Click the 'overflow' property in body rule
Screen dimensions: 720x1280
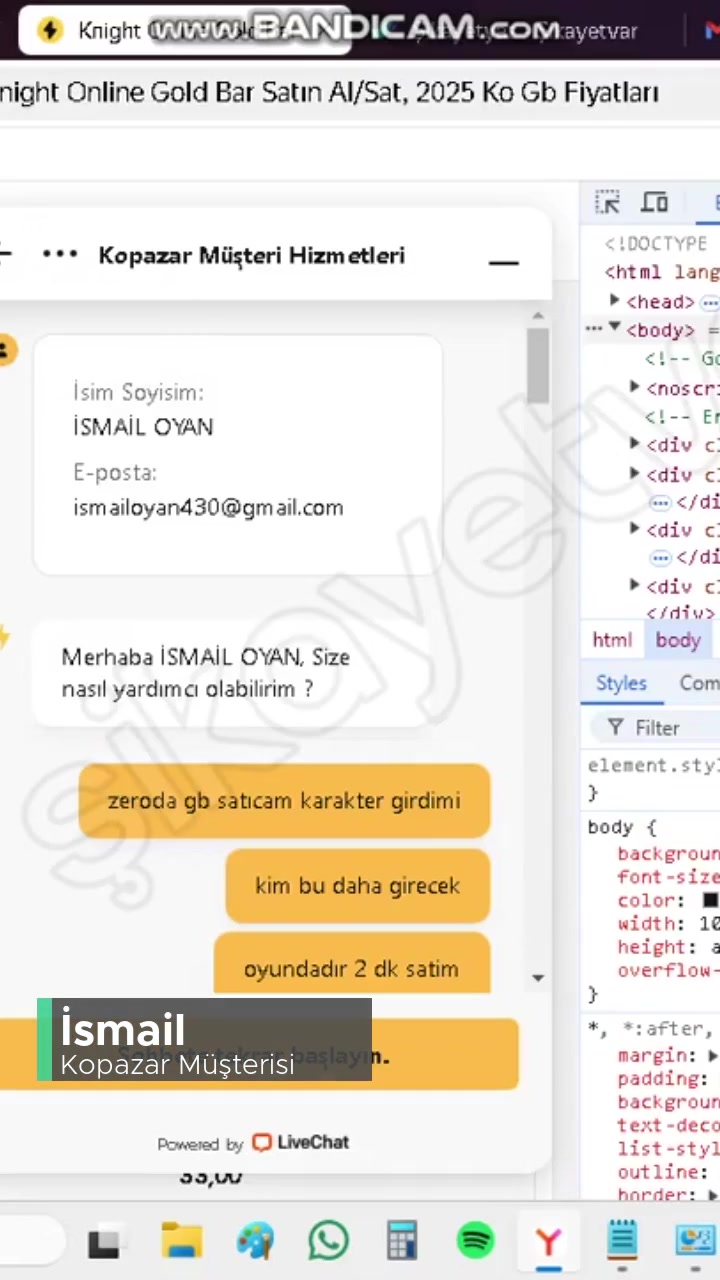click(668, 971)
